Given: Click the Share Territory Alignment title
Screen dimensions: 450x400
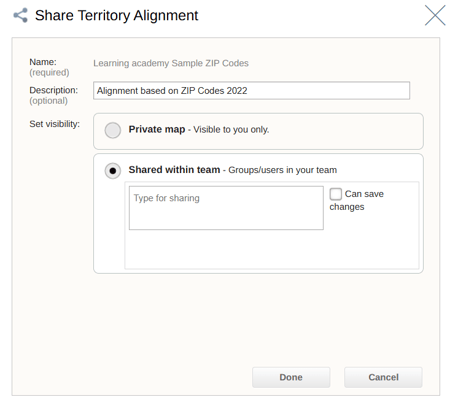Looking at the screenshot, I should (116, 15).
